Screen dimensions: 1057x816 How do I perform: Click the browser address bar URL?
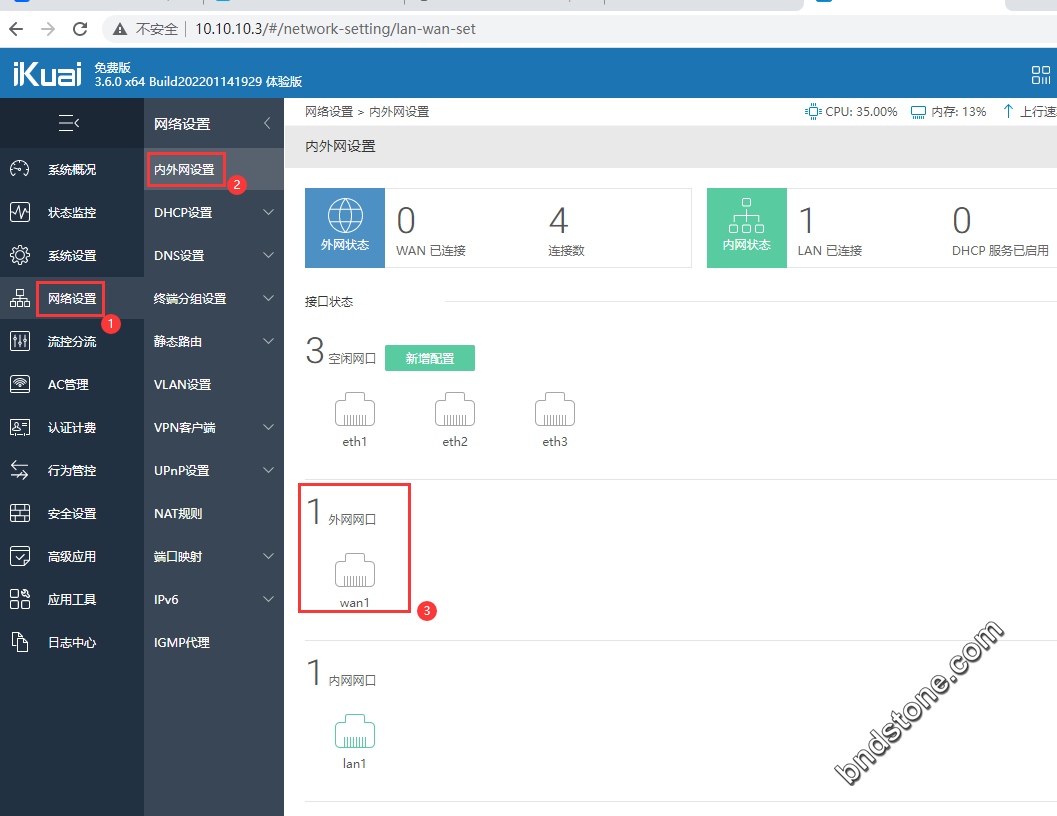(335, 29)
